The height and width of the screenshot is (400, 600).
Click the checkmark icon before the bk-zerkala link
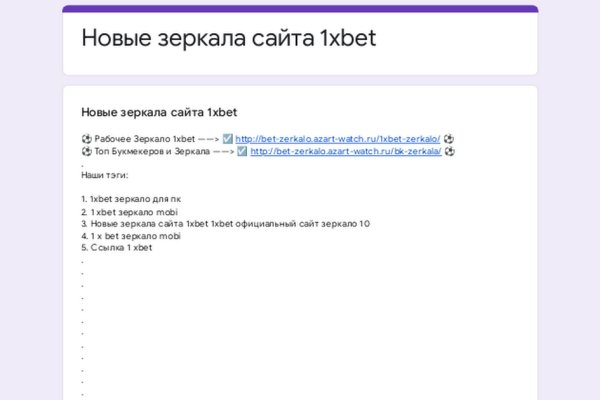[242, 152]
